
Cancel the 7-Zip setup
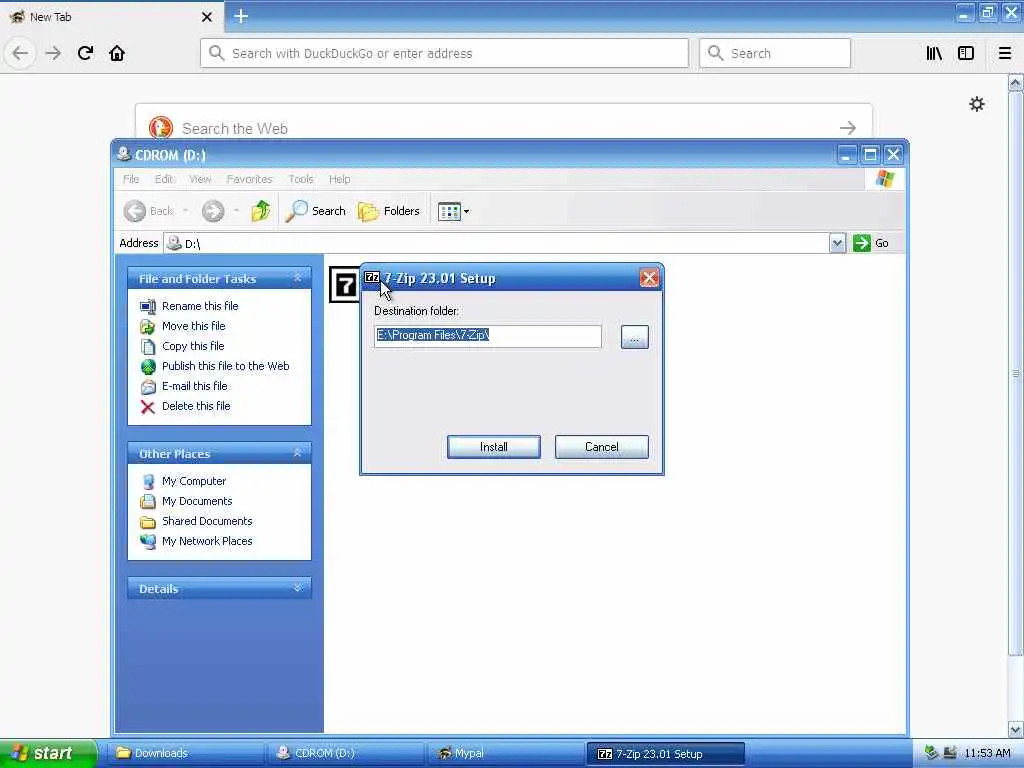[x=601, y=447]
